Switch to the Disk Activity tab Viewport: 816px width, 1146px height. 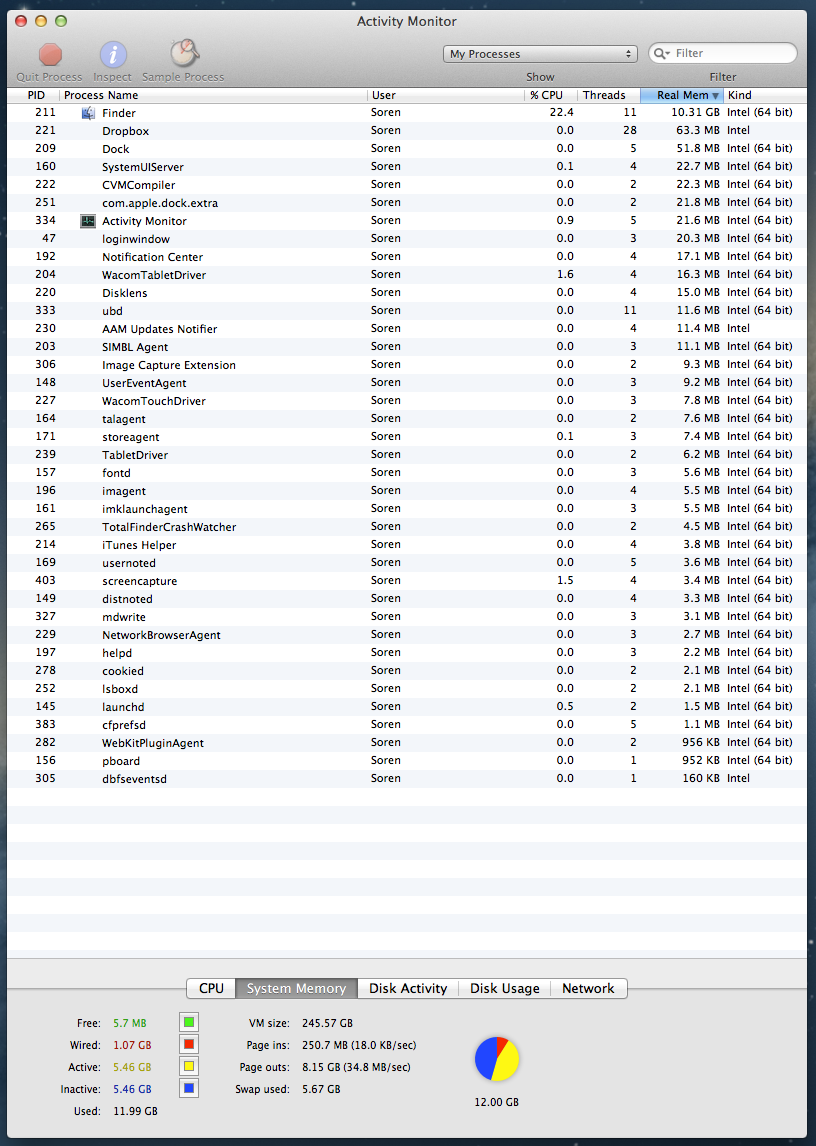[x=408, y=988]
